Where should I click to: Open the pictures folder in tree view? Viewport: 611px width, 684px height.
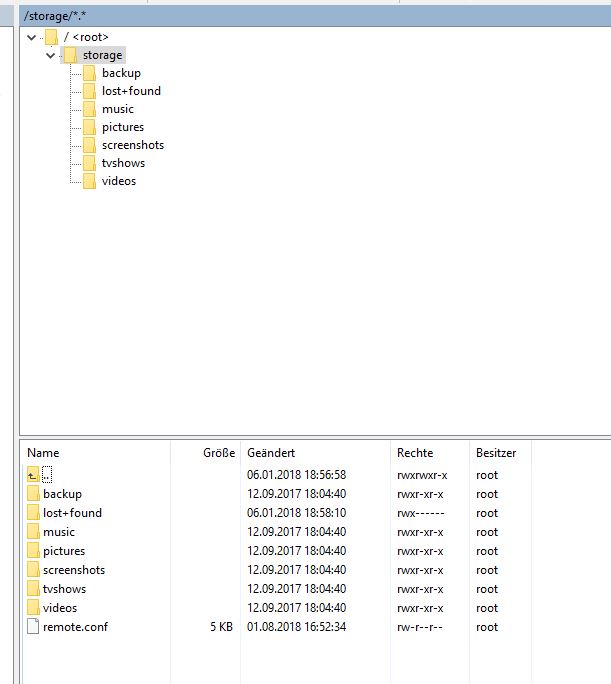click(x=122, y=127)
